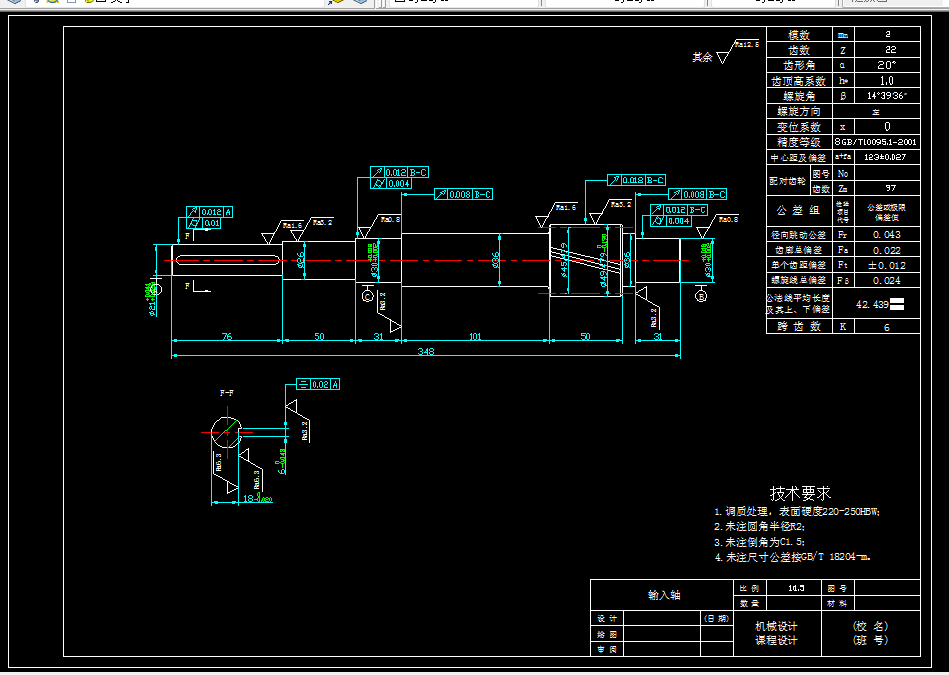Pick the 0.018 B-C runout tolerance frame

click(636, 180)
